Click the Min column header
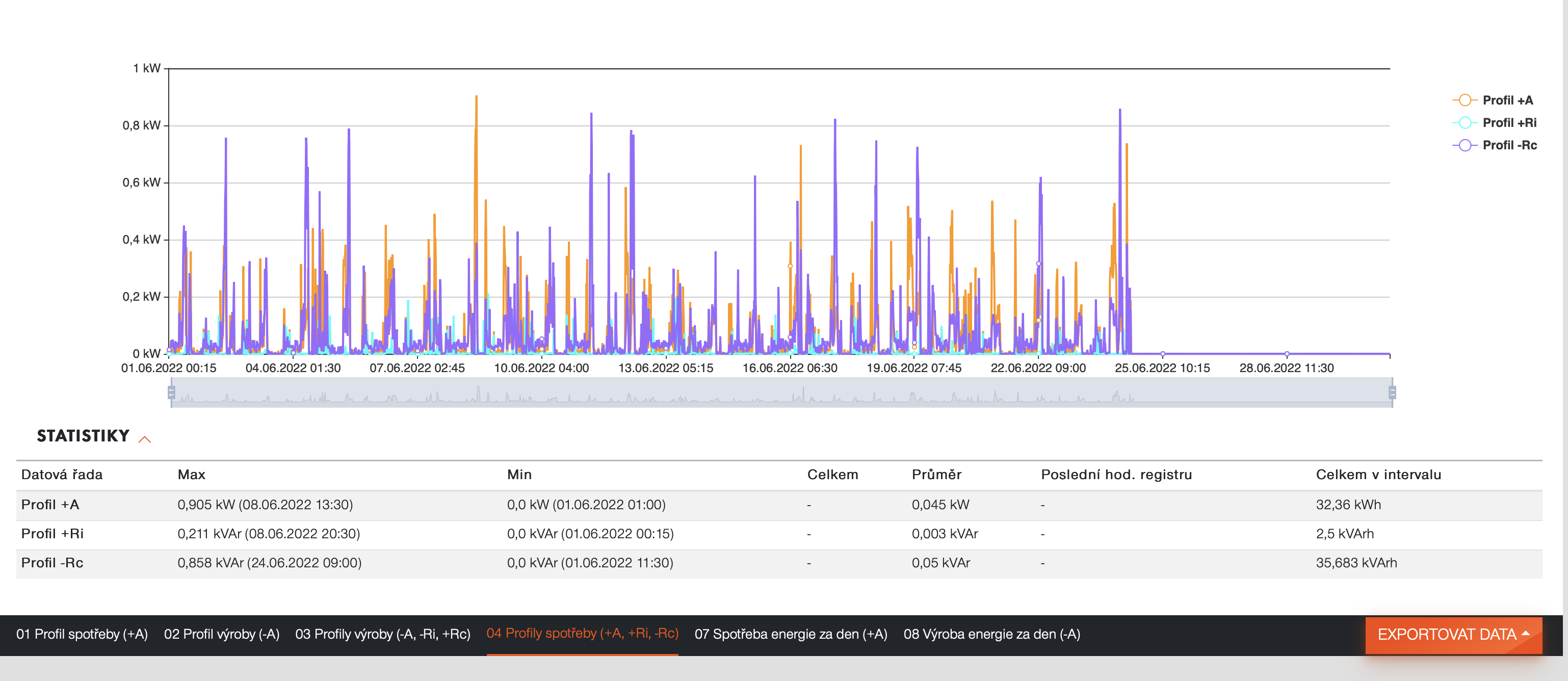Image resolution: width=1568 pixels, height=681 pixels. (x=519, y=475)
